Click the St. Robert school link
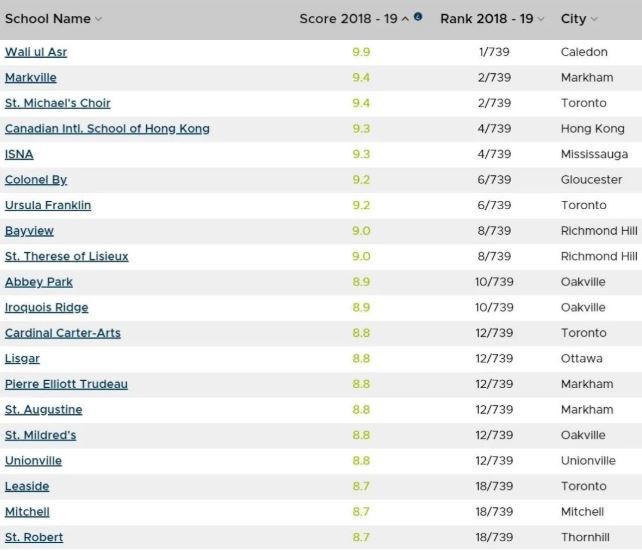 [34, 538]
